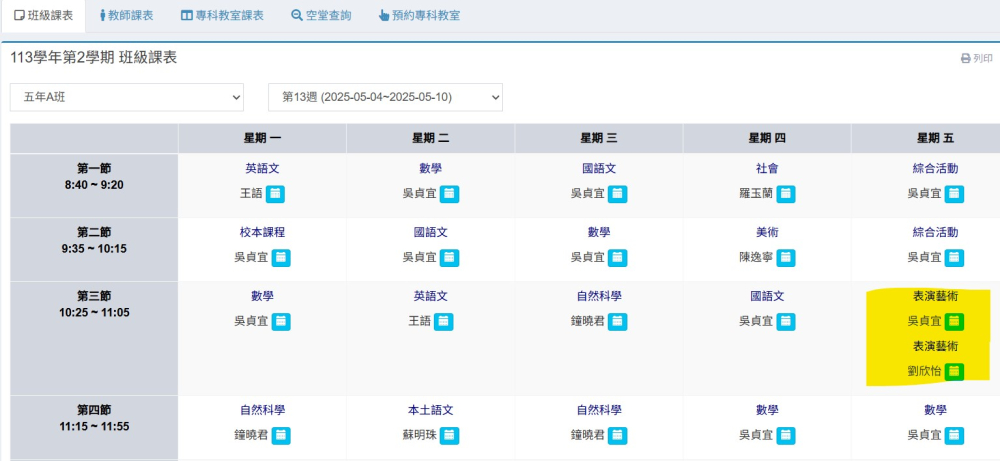
Task: Select the 預約專科教室 tab
Action: [419, 16]
